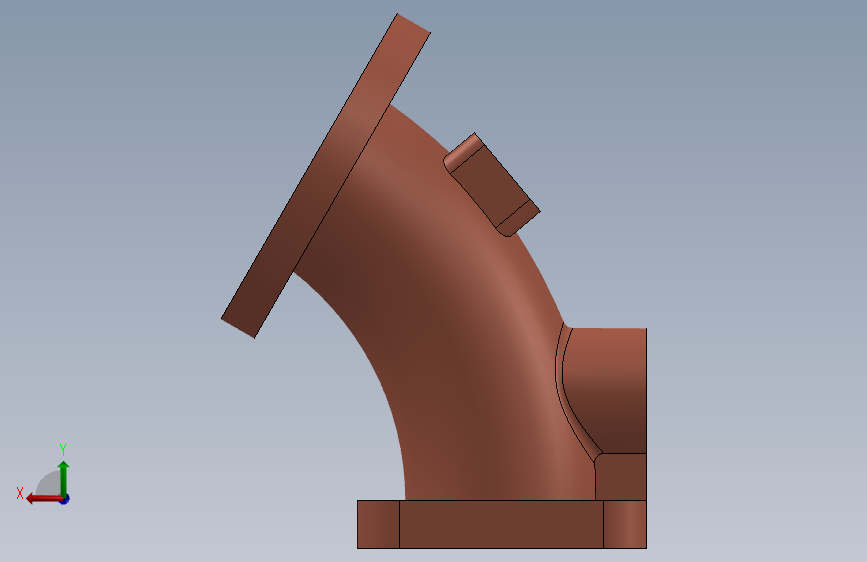
Task: Click the red X axis arrow of the triad
Action: coord(44,499)
